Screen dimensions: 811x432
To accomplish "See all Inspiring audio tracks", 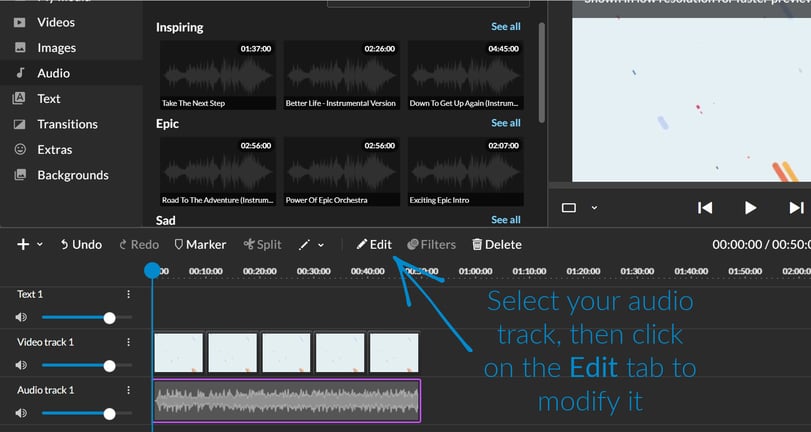I will pos(506,26).
